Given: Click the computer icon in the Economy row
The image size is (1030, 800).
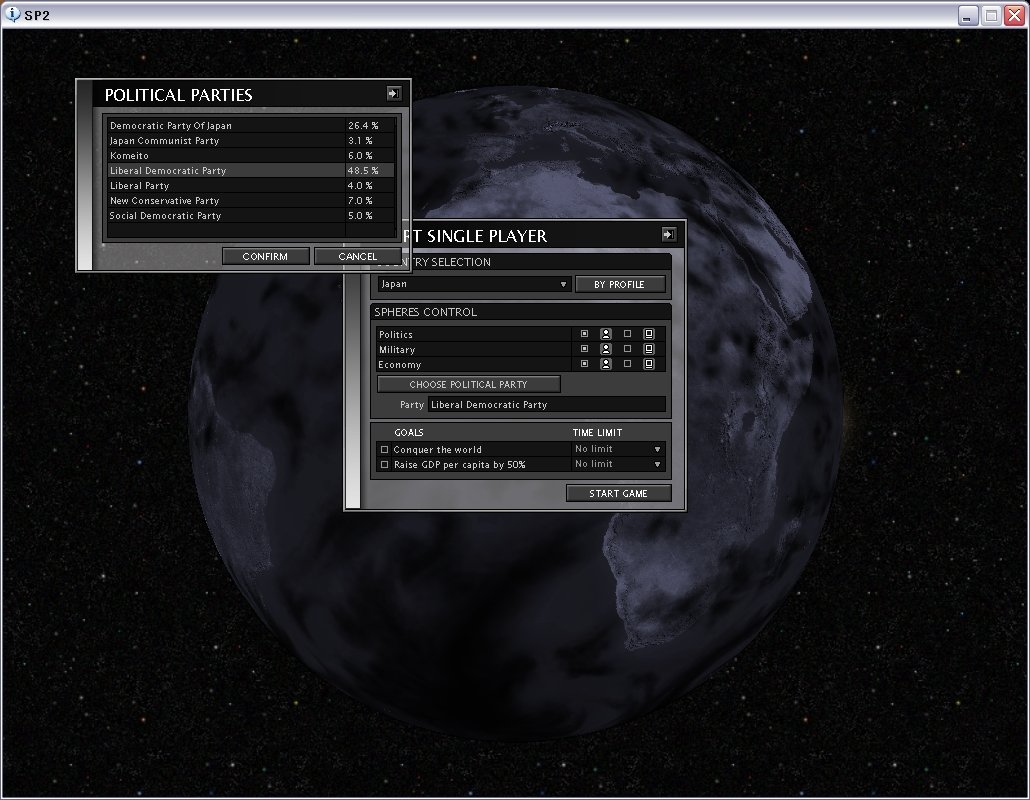Looking at the screenshot, I should pyautogui.click(x=648, y=364).
